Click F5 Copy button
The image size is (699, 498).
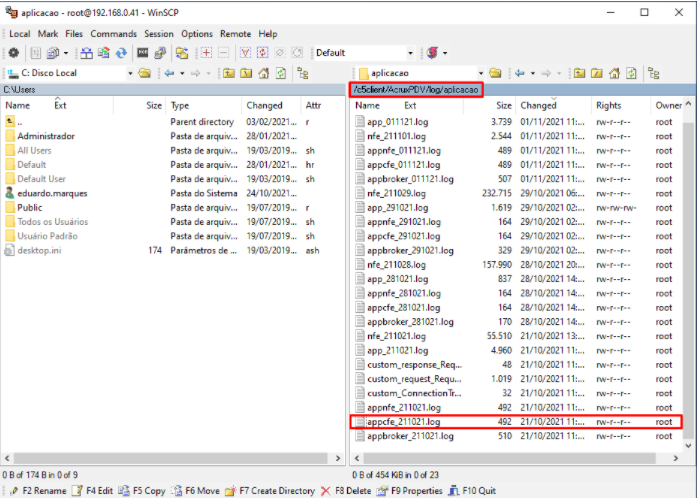pos(142,491)
